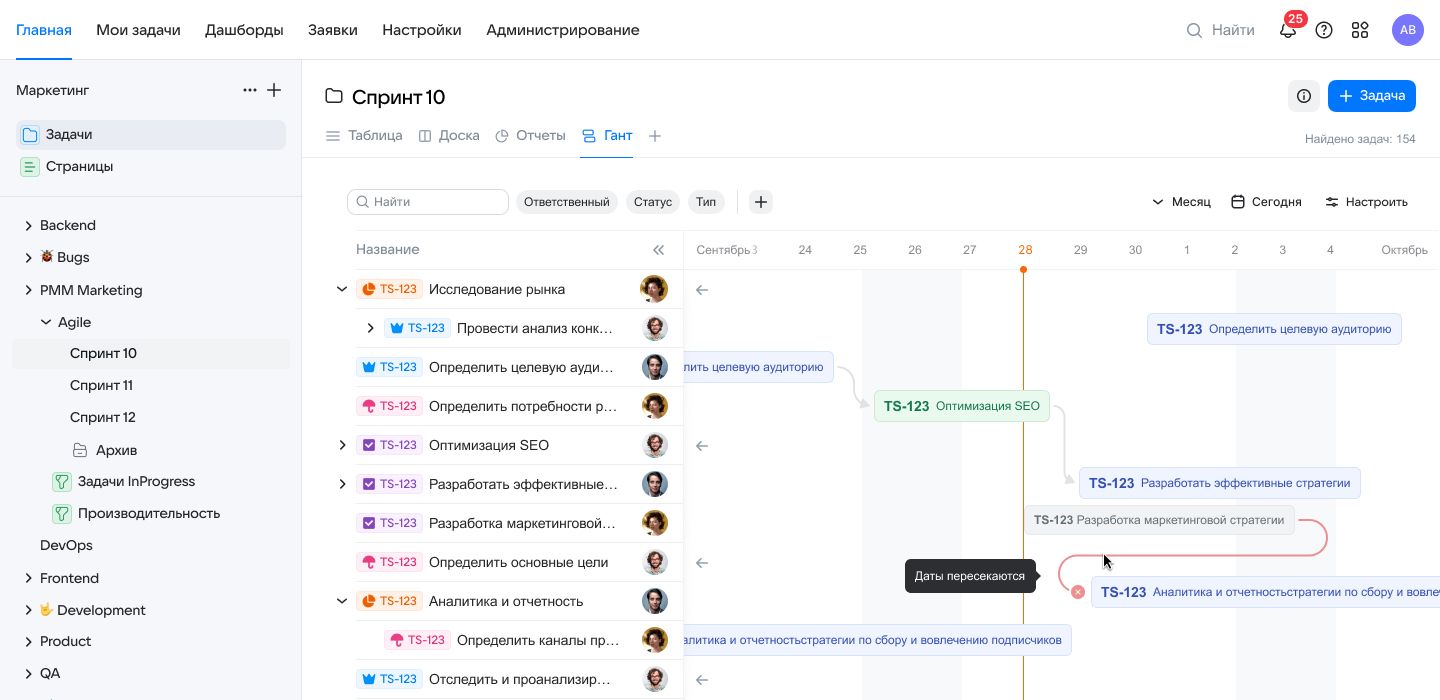
Task: Select the Оптимизация SEO Gantt bar
Action: (961, 406)
